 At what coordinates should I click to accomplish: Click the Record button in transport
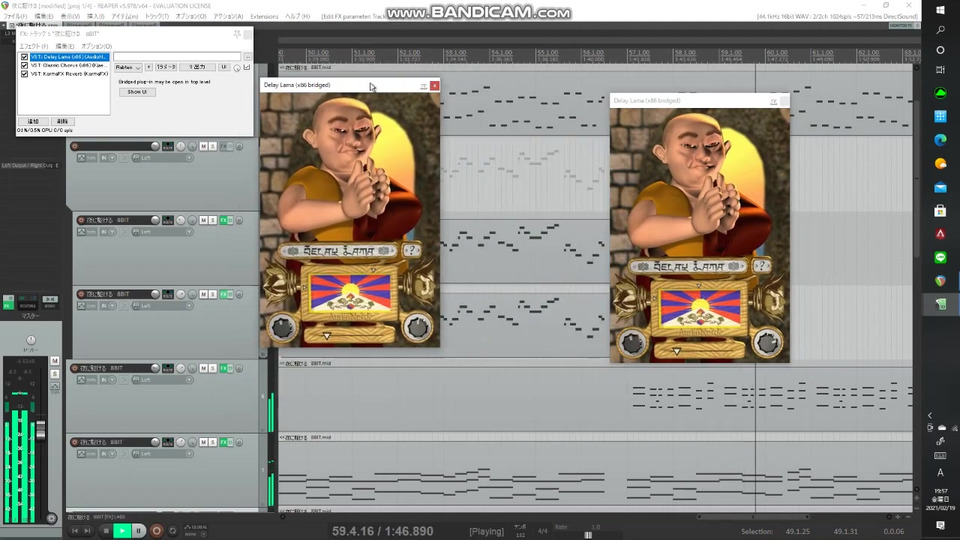(156, 531)
